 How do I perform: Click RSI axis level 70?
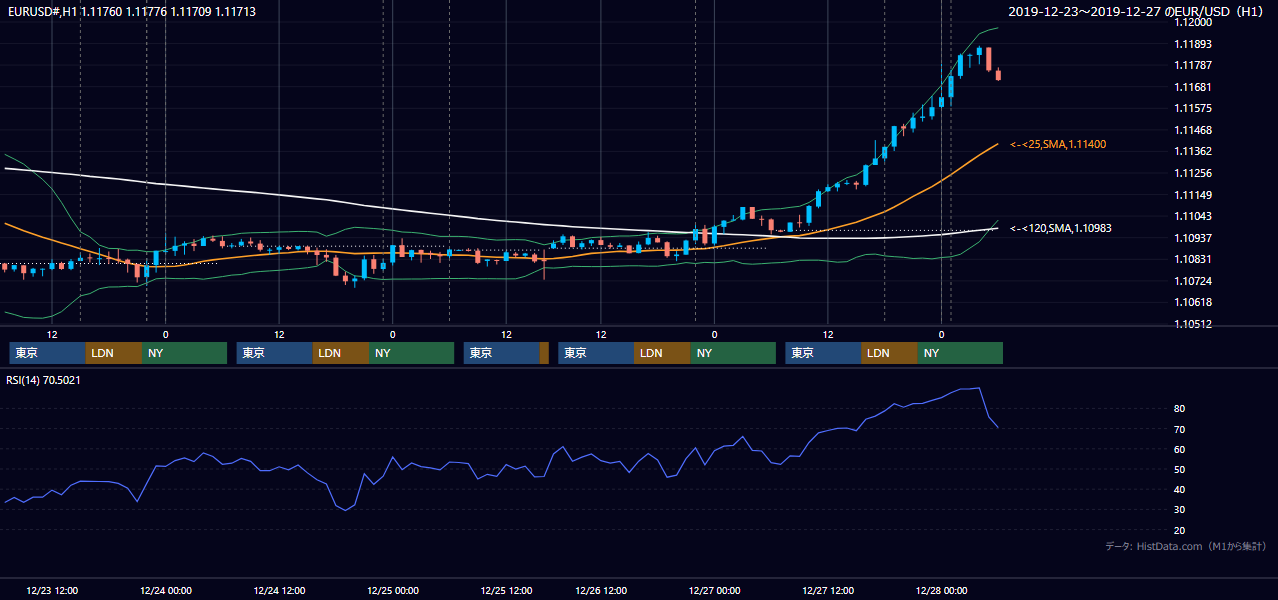click(x=1180, y=430)
